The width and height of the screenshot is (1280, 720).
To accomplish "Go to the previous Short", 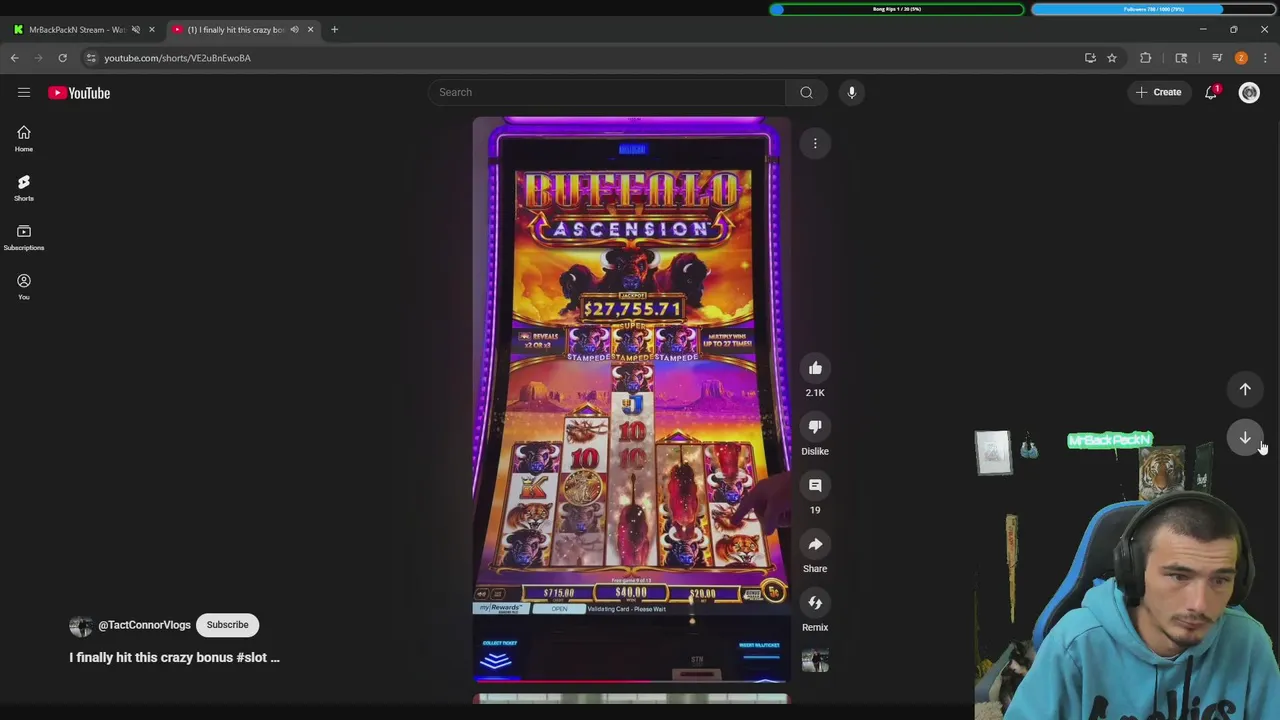I will 1245,389.
